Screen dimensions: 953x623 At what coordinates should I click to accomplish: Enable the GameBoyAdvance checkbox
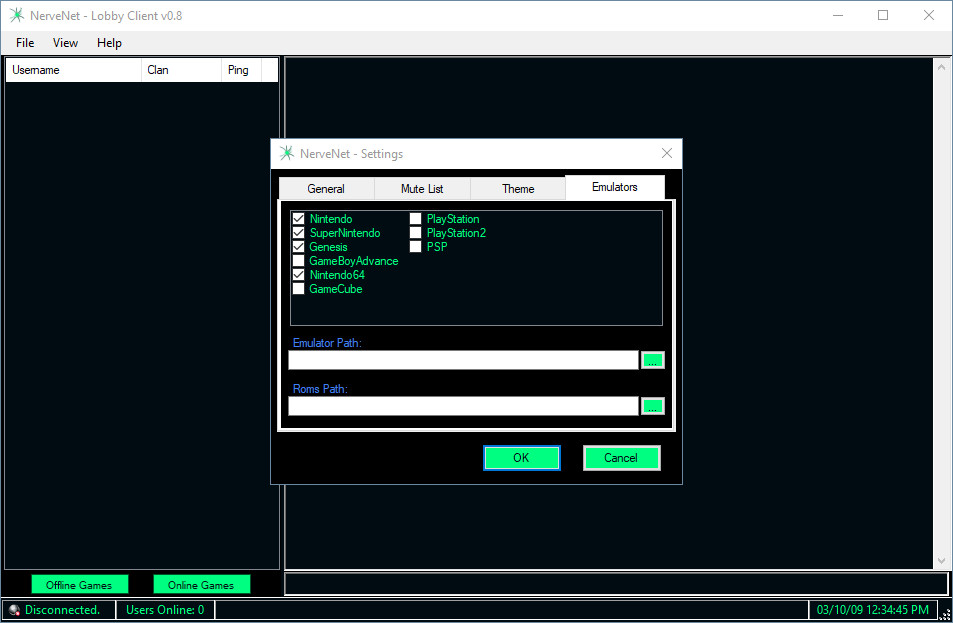point(298,261)
